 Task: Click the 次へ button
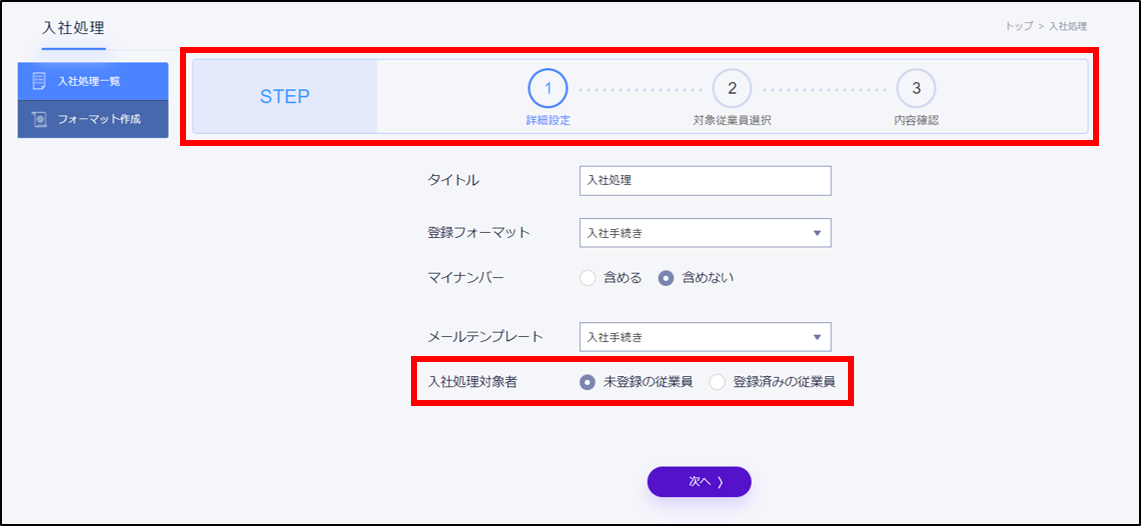coord(699,482)
